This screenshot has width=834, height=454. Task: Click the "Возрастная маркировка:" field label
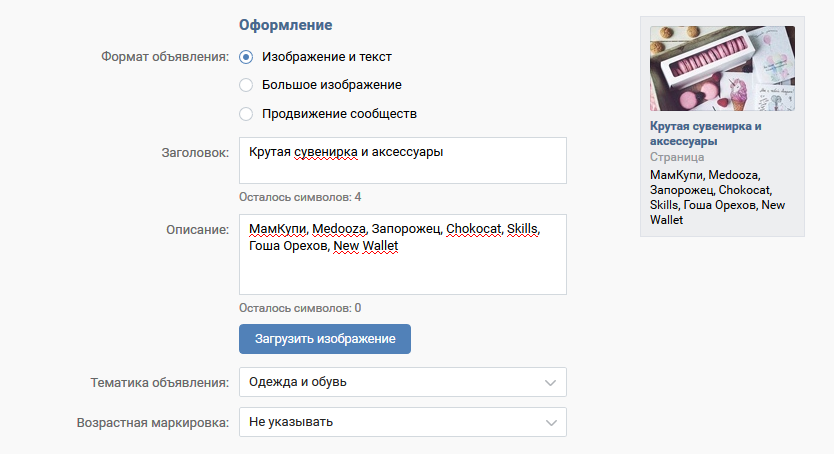pyautogui.click(x=153, y=422)
